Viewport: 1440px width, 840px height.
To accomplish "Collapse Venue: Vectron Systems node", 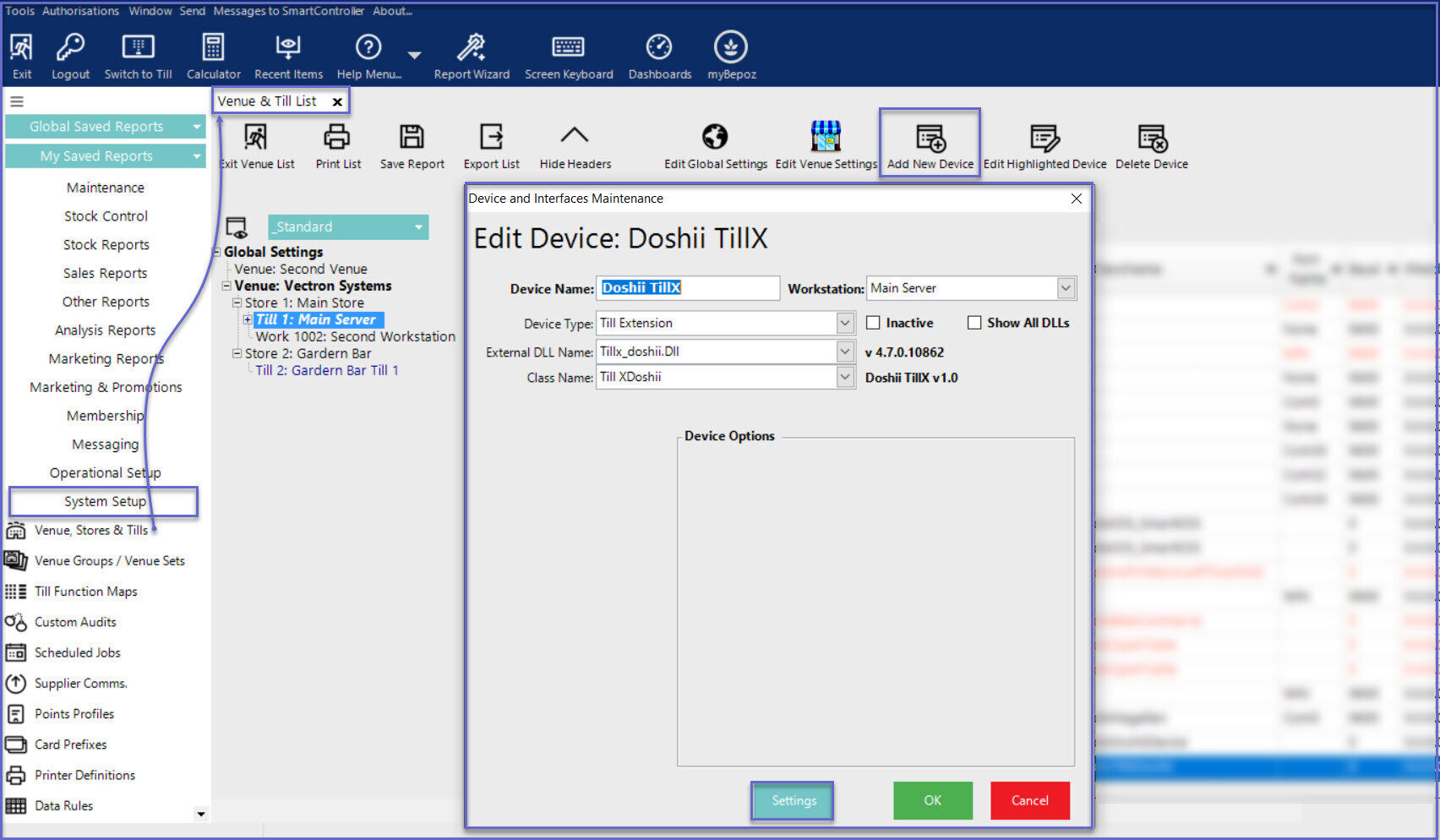I will (226, 286).
